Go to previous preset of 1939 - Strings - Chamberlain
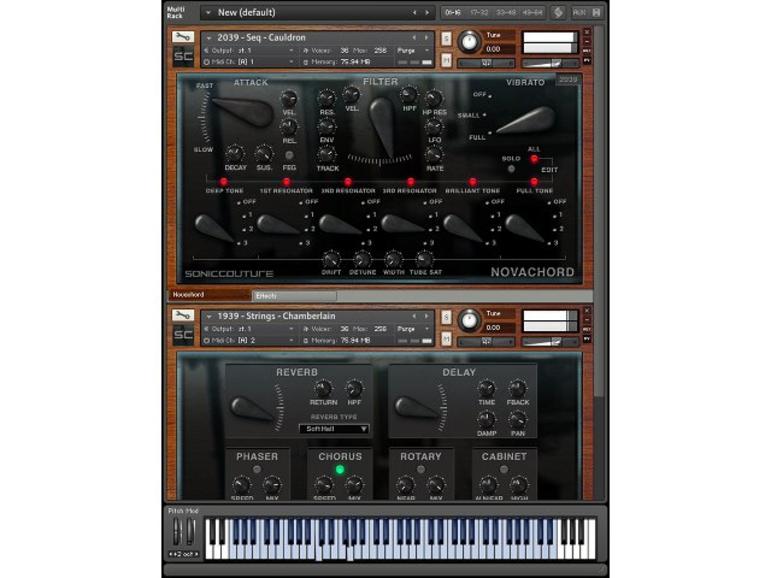The image size is (770, 578). 414,316
